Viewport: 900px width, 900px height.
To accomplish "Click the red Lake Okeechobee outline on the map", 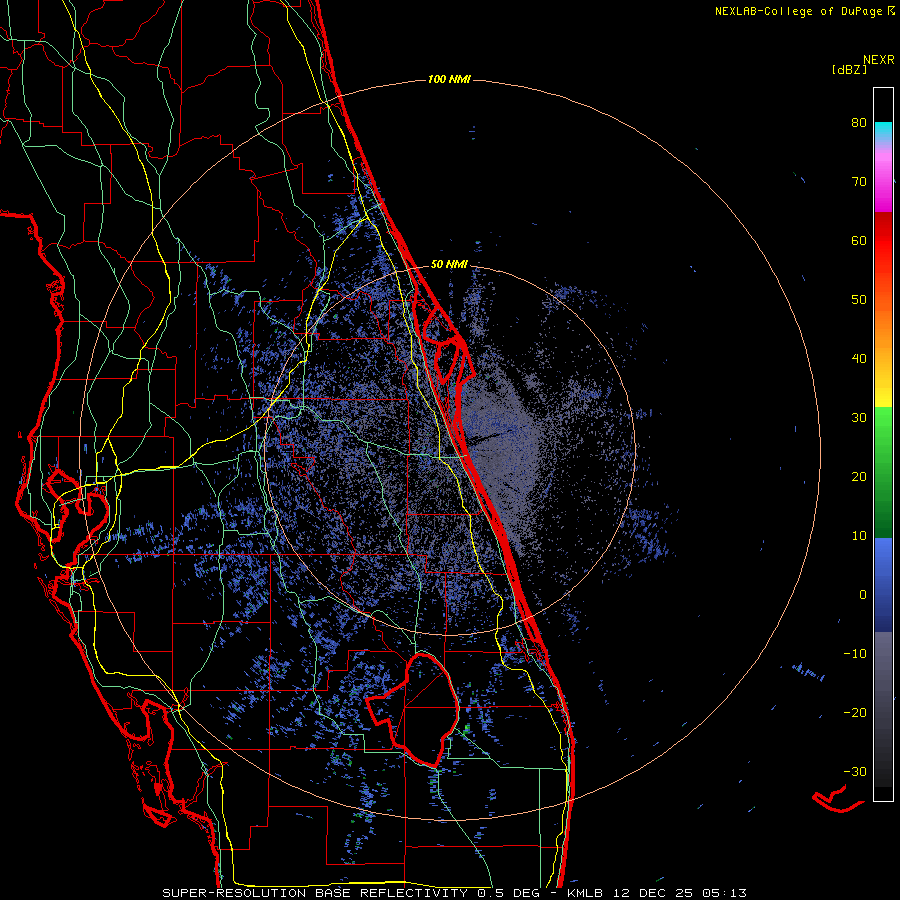I will coord(413,710).
